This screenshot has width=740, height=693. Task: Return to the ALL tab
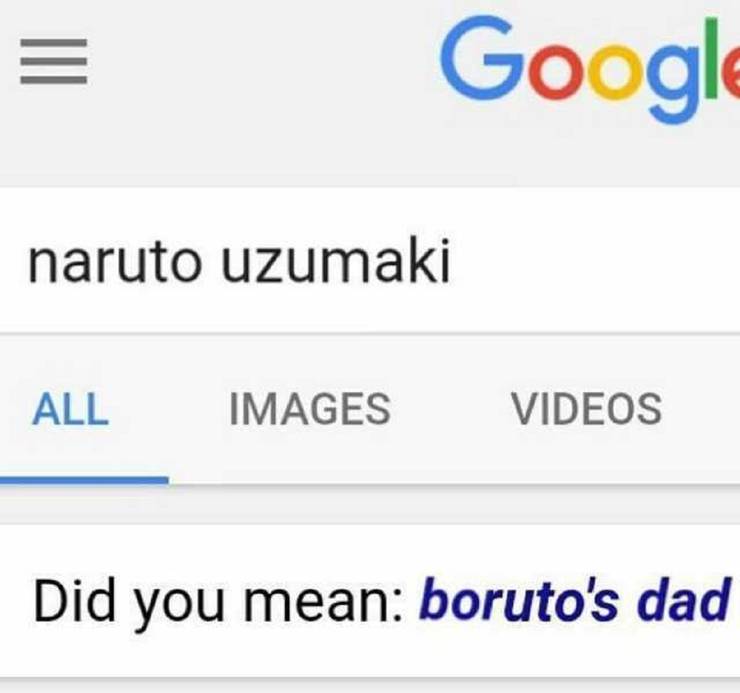pyautogui.click(x=70, y=409)
